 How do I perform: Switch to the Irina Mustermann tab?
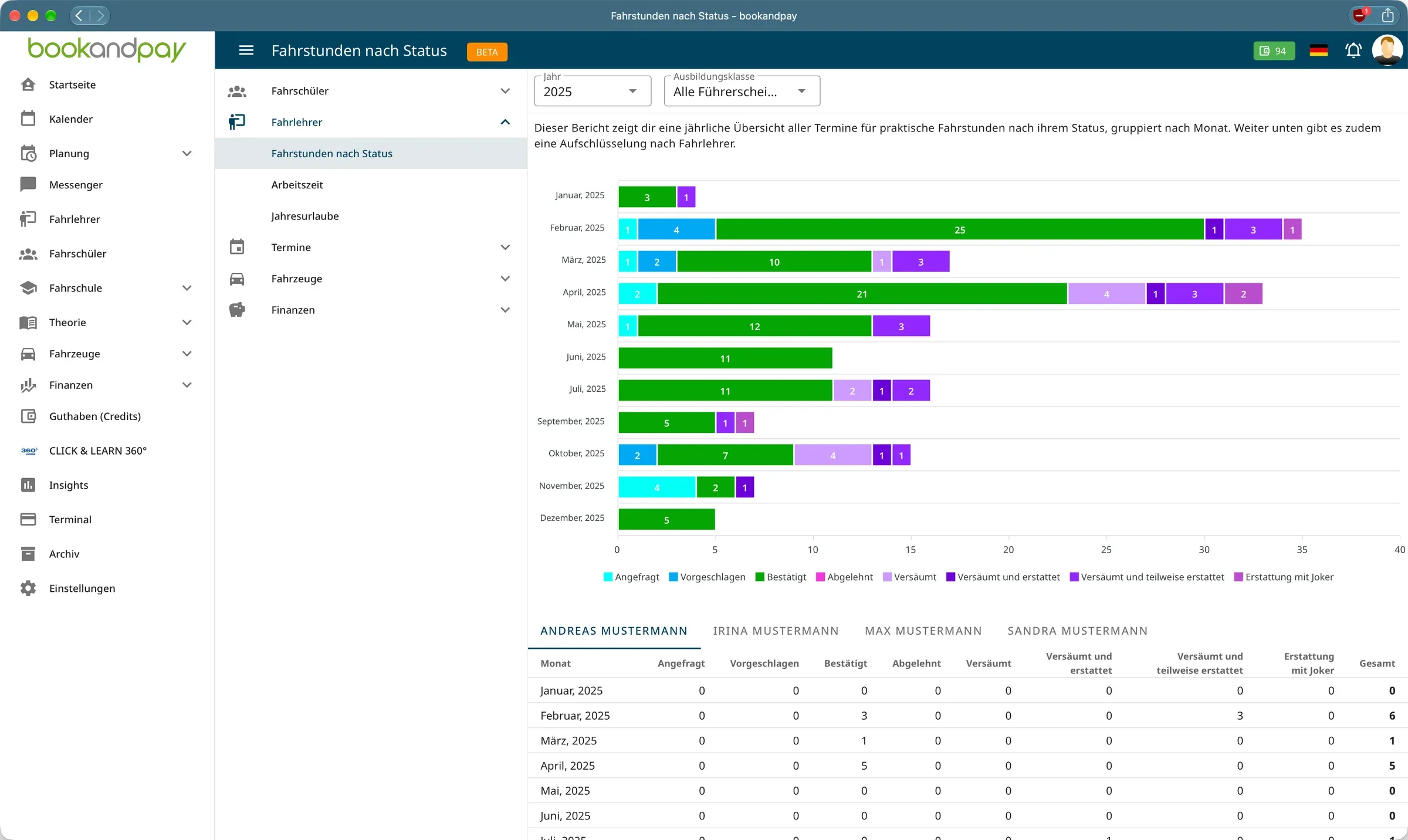tap(776, 631)
